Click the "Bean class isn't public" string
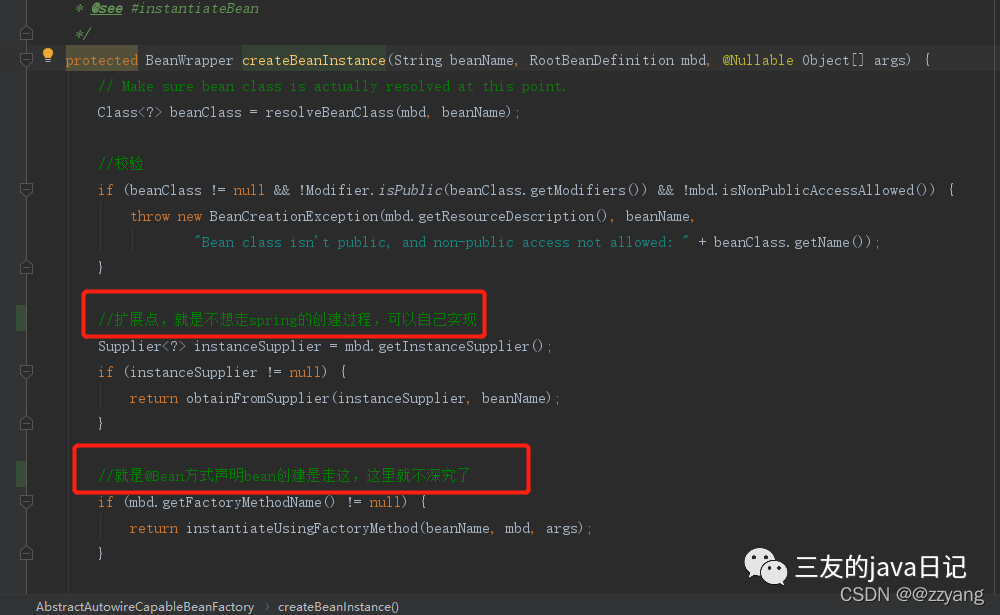The height and width of the screenshot is (615, 1000). pos(441,242)
